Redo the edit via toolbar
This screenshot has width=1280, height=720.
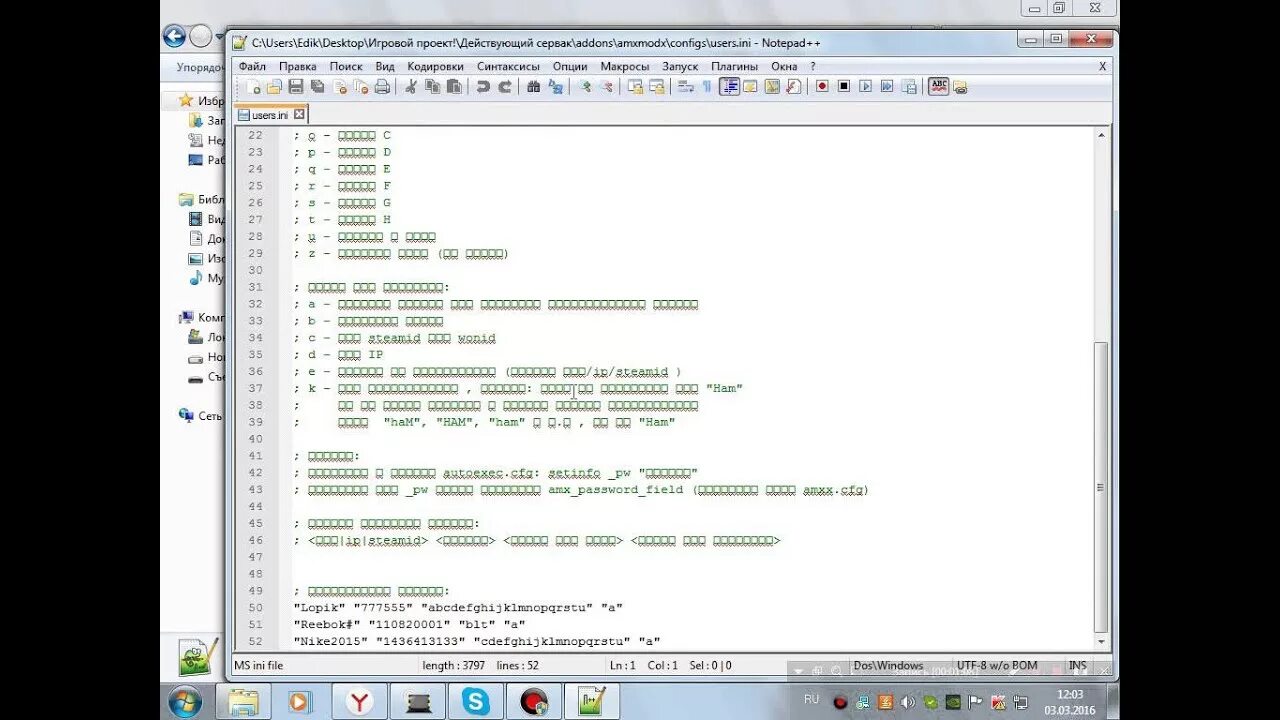[x=505, y=87]
